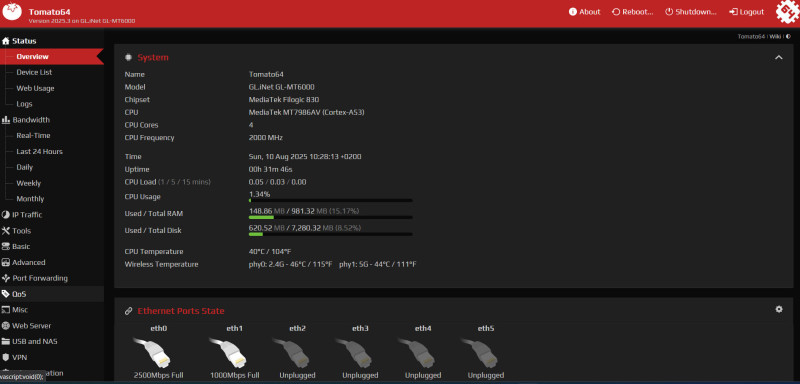This screenshot has width=800, height=384.
Task: Click the 'MediaTek Filogic 830' chipset value
Action: [284, 100]
